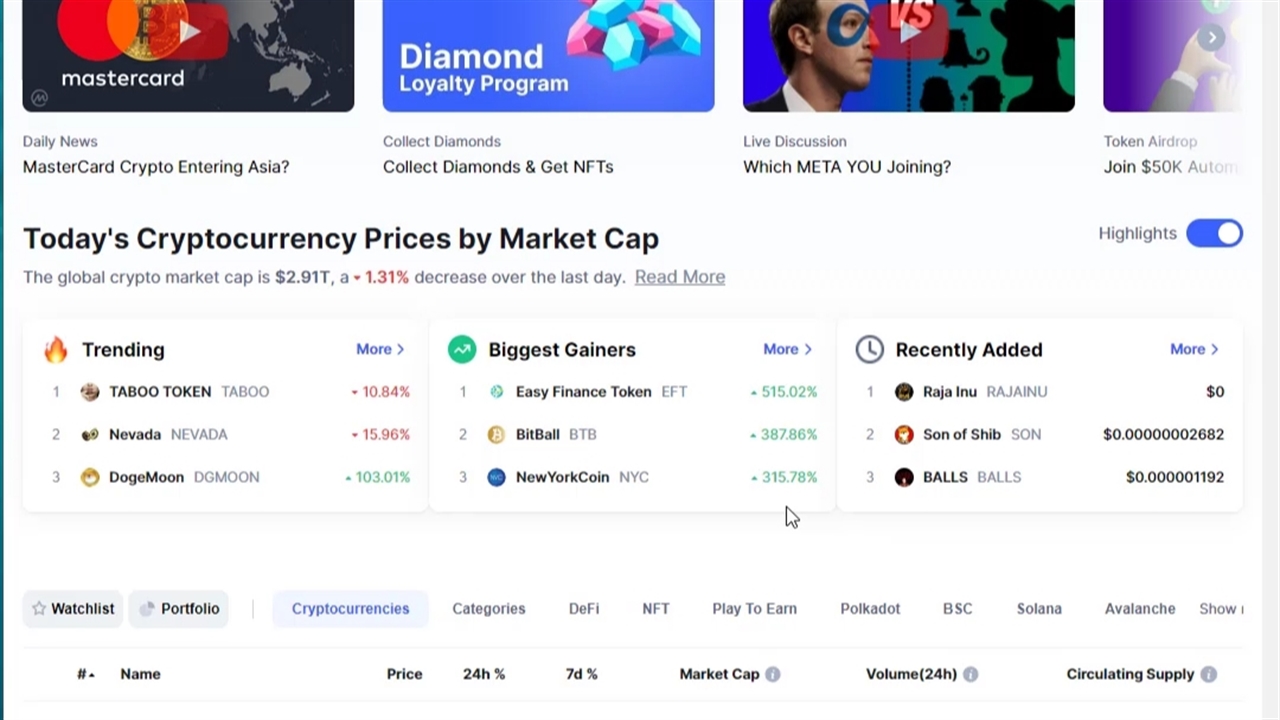1280x720 pixels.
Task: Click the Recently Added clock icon
Action: (869, 349)
